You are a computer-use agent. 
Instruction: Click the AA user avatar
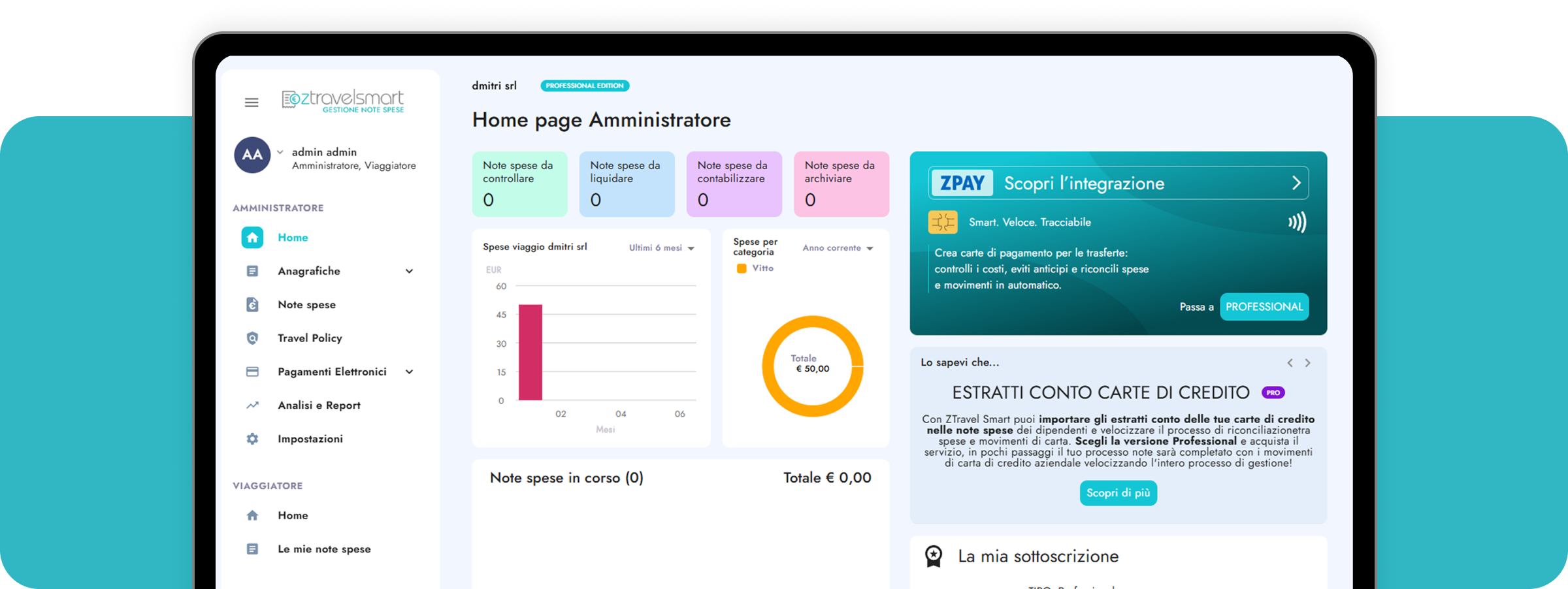pos(252,155)
